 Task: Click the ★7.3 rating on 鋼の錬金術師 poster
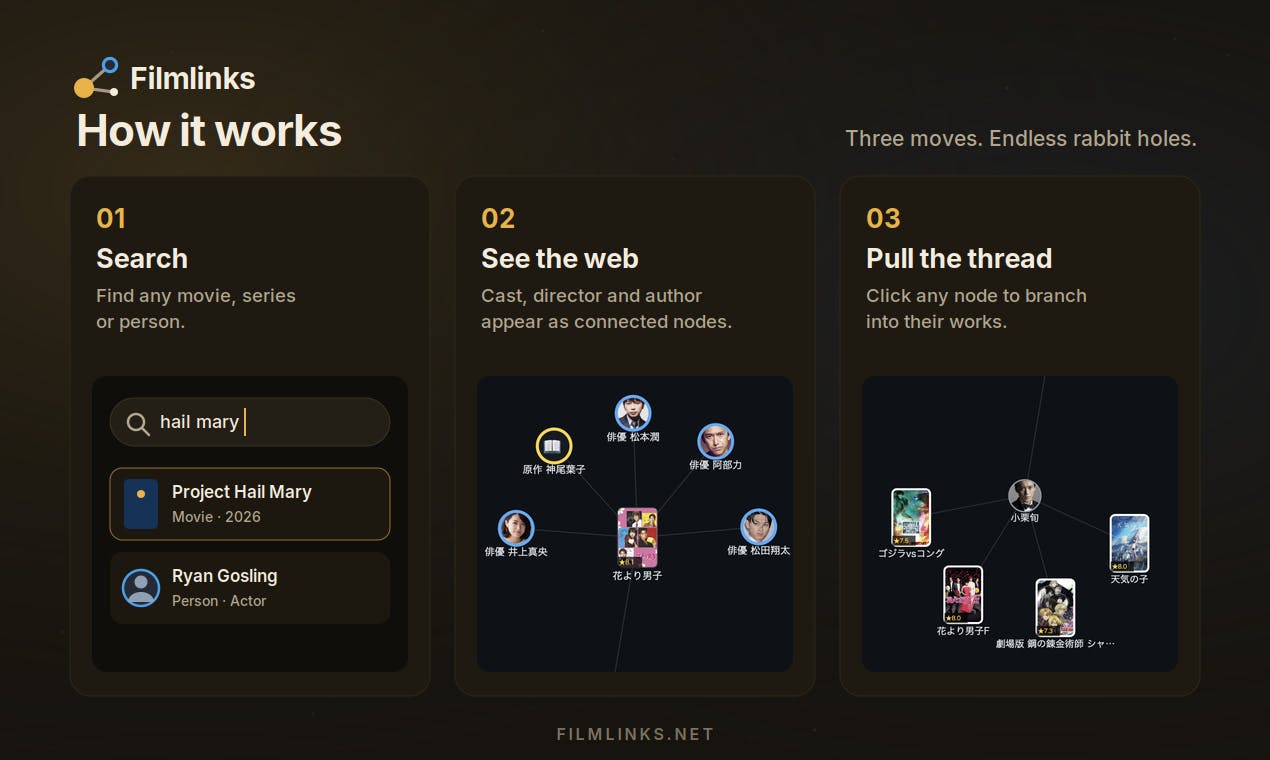click(1046, 631)
